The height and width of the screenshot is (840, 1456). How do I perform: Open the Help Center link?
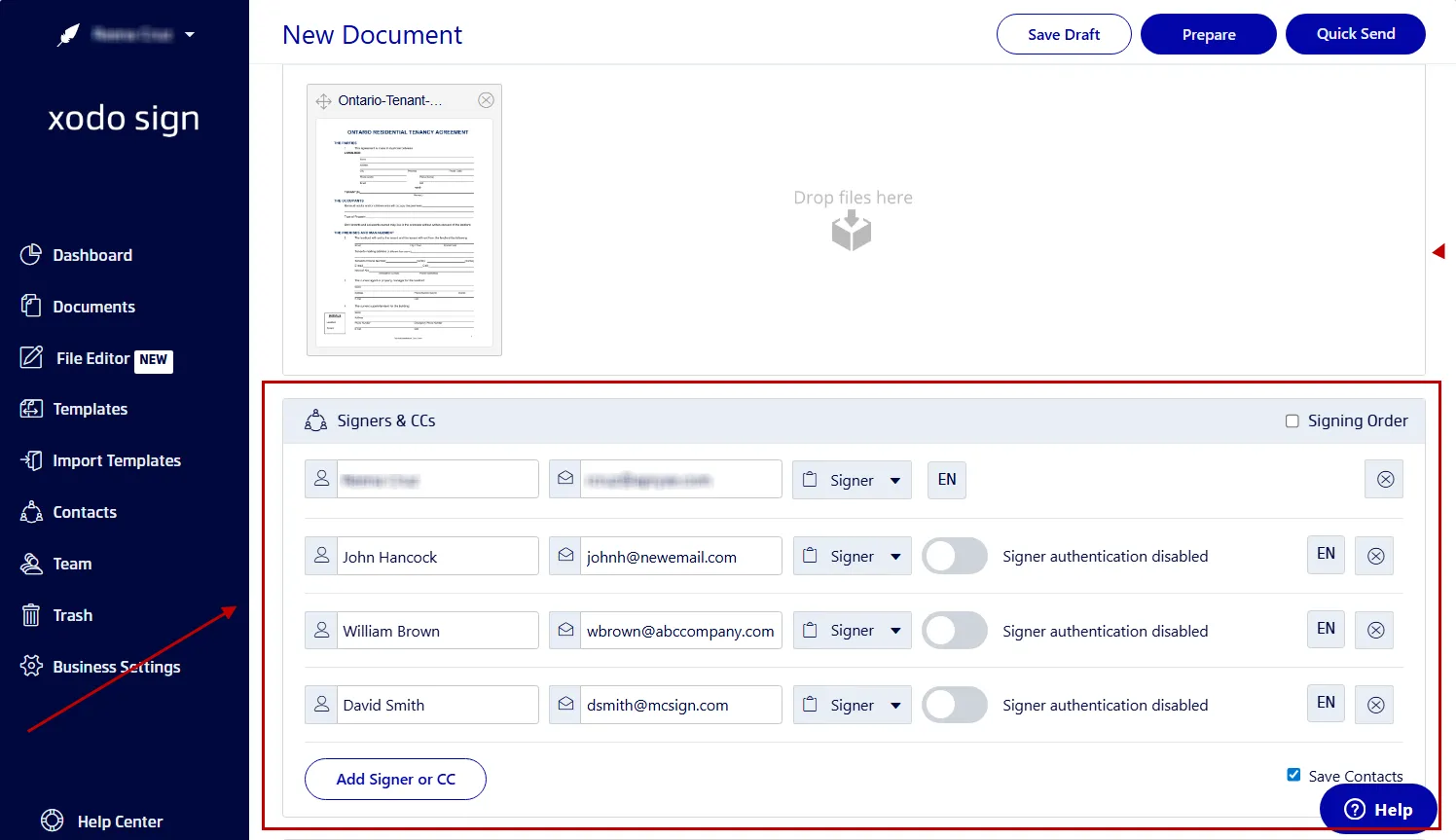pyautogui.click(x=120, y=822)
